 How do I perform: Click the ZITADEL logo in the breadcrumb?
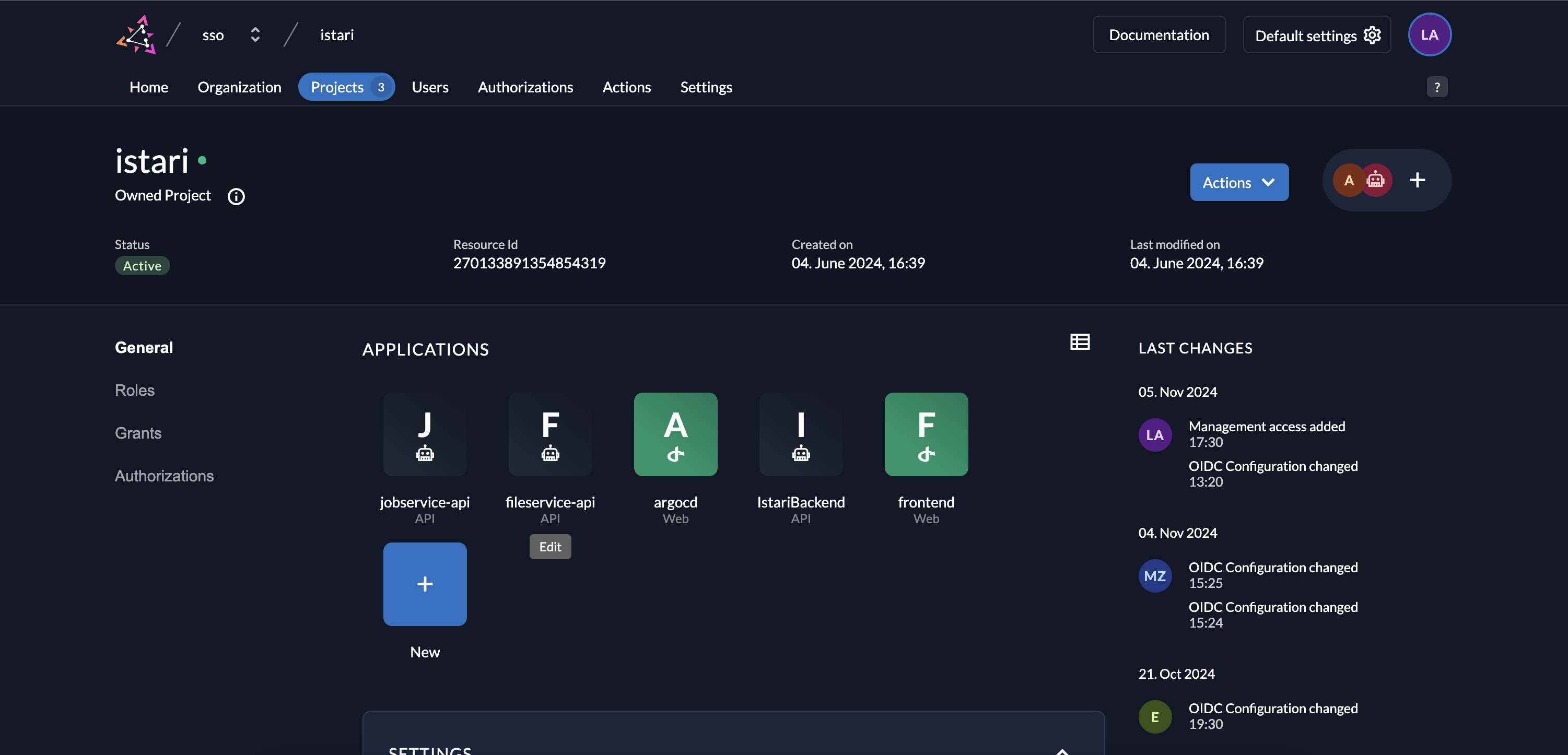coord(136,34)
